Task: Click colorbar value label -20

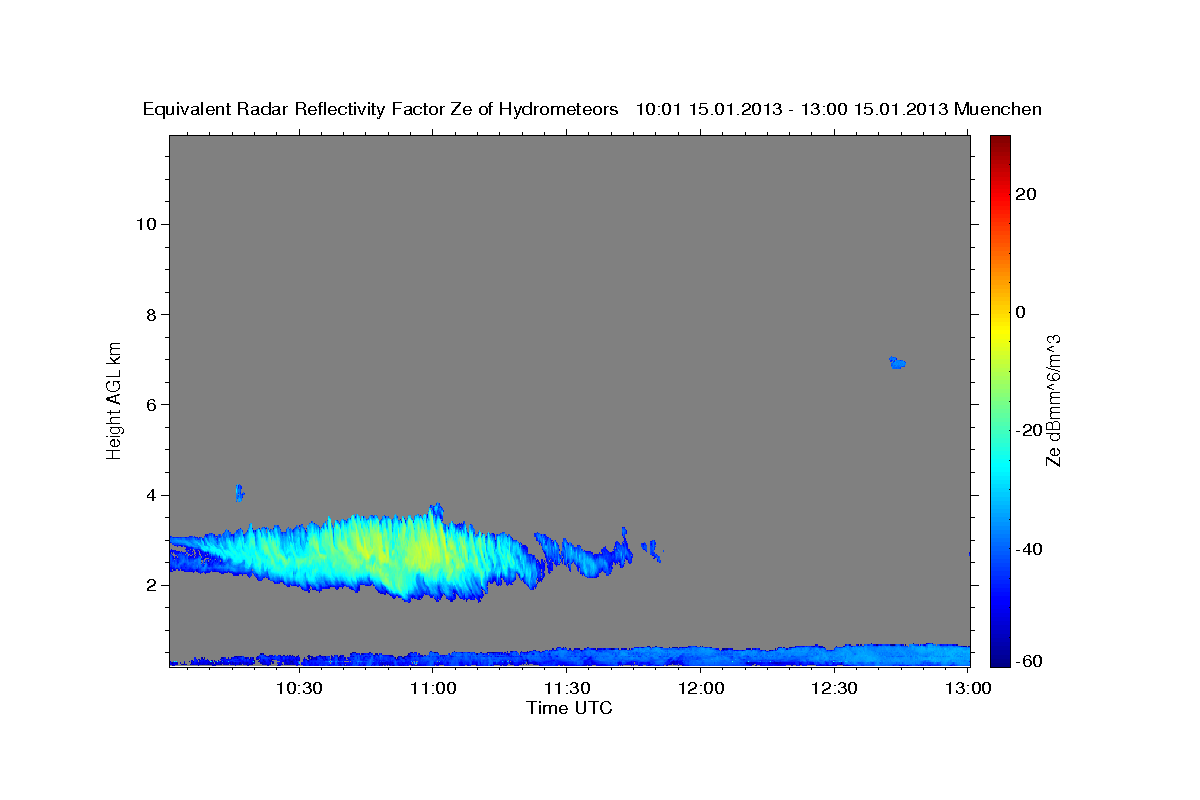Action: point(1028,430)
